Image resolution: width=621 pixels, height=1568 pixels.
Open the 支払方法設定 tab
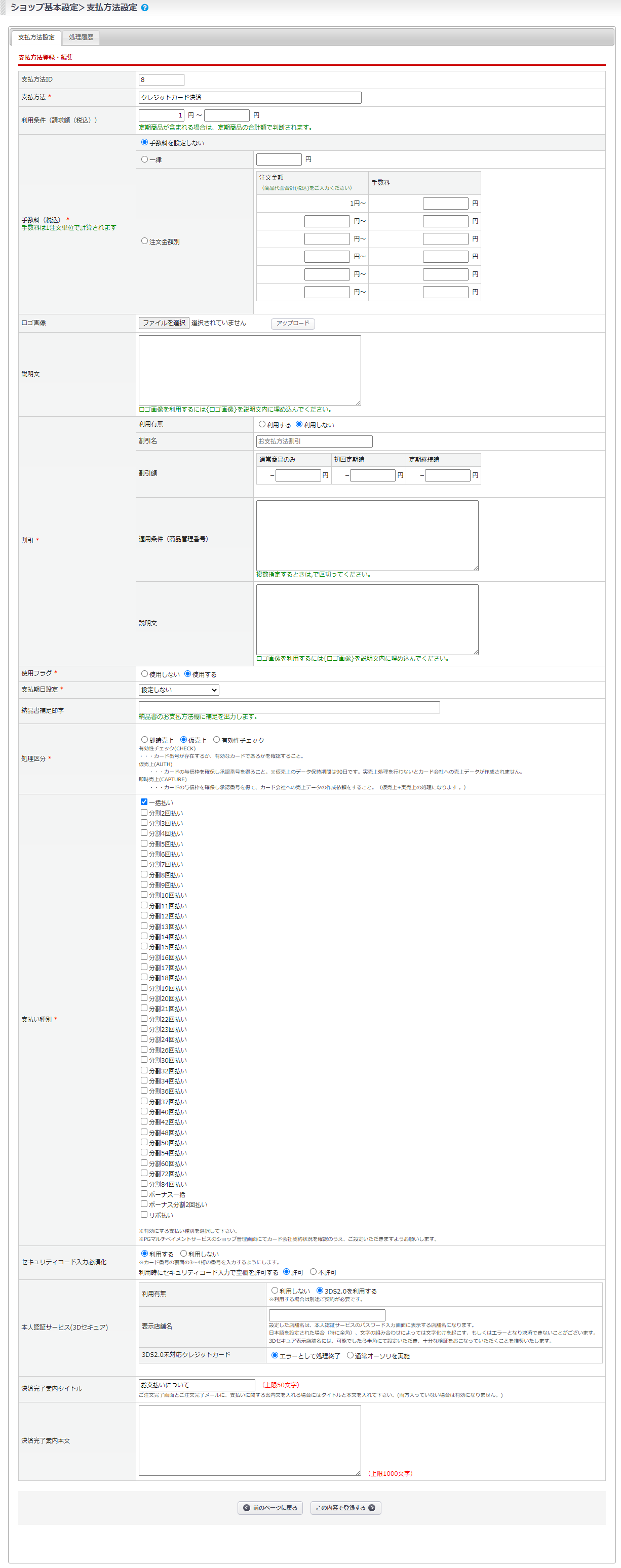[x=36, y=38]
